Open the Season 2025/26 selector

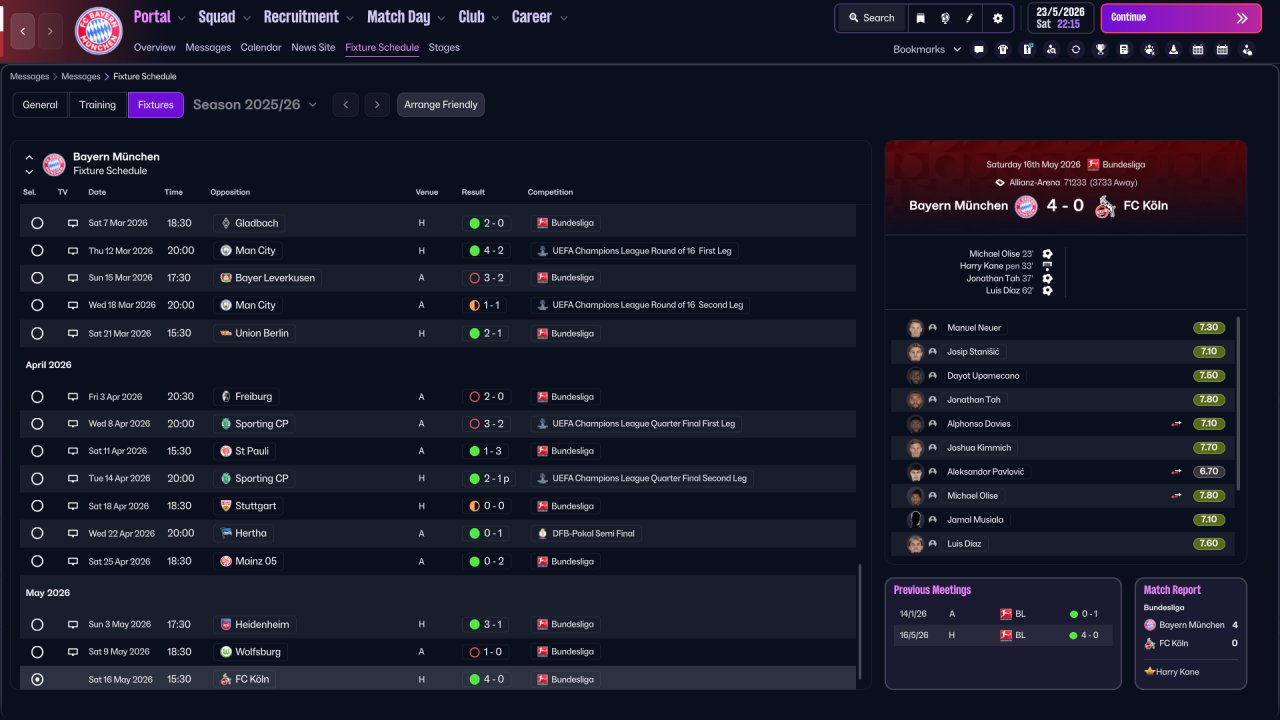pyautogui.click(x=255, y=105)
